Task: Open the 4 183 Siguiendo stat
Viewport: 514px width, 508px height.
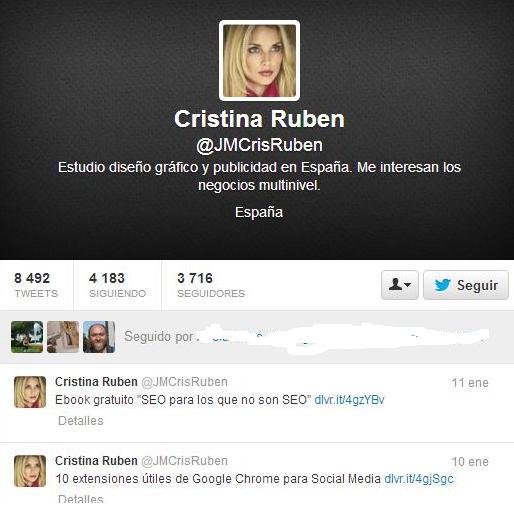Action: pyautogui.click(x=117, y=285)
